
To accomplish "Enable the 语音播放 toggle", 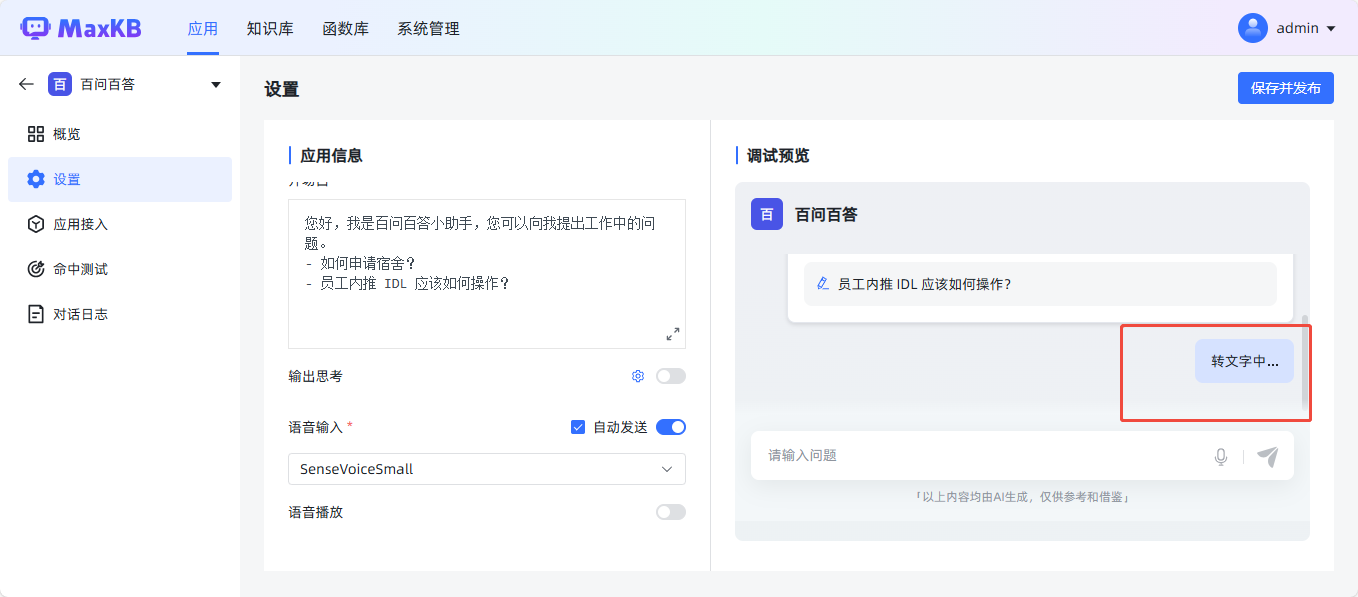I will 670,512.
